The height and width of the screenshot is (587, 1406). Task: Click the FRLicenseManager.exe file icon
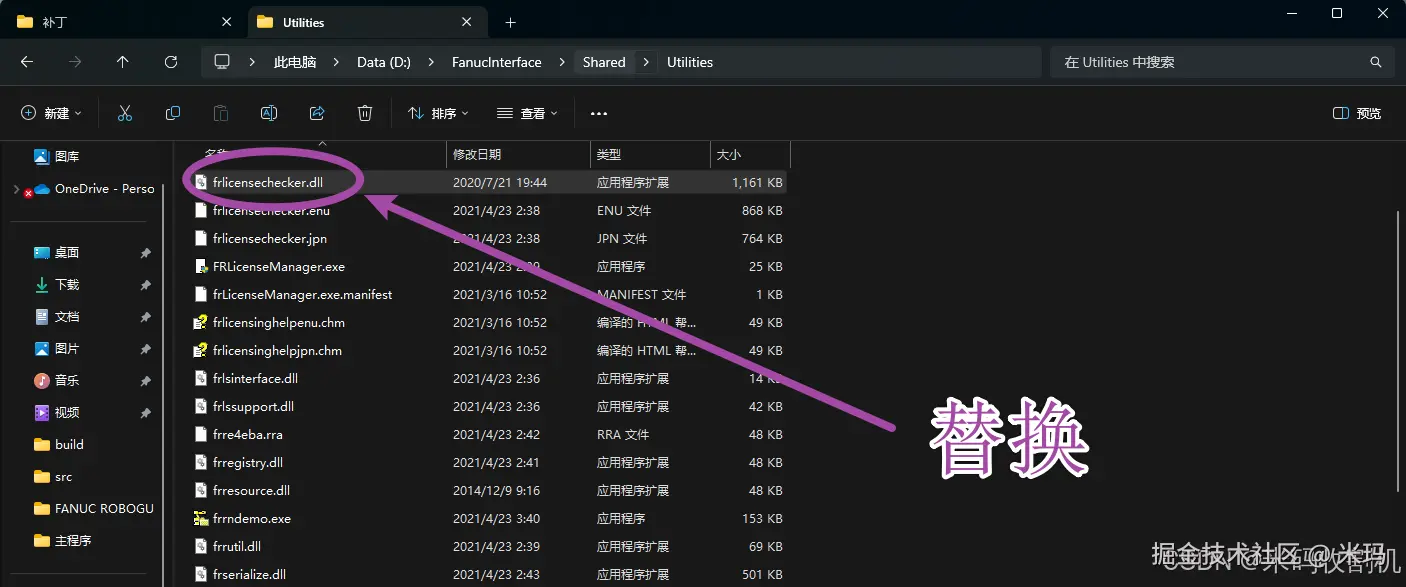pyautogui.click(x=201, y=267)
